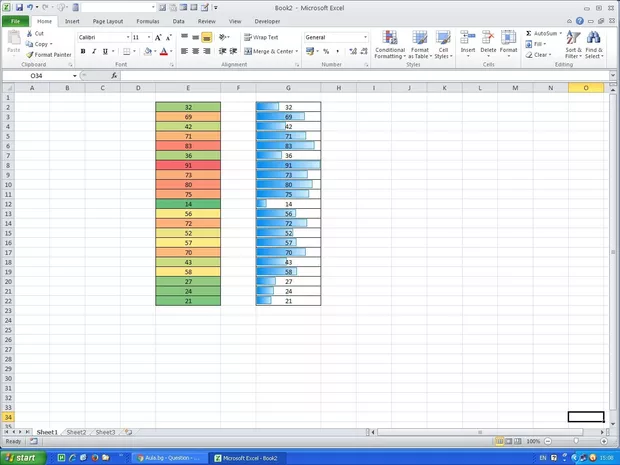This screenshot has width=620, height=465.
Task: Click the zoom slider in status bar
Action: point(575,441)
